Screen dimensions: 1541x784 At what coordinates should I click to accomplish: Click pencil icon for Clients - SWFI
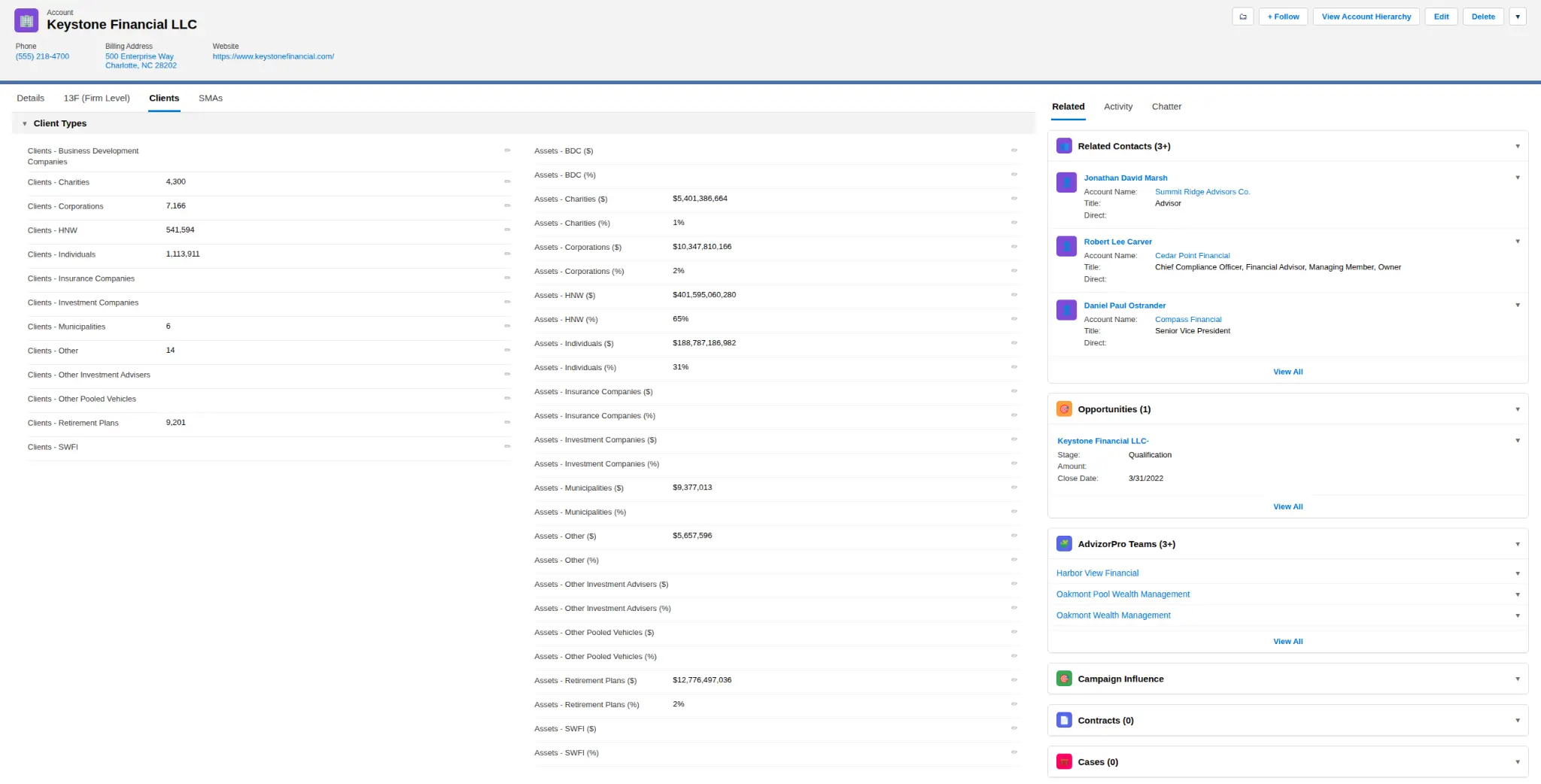507,446
